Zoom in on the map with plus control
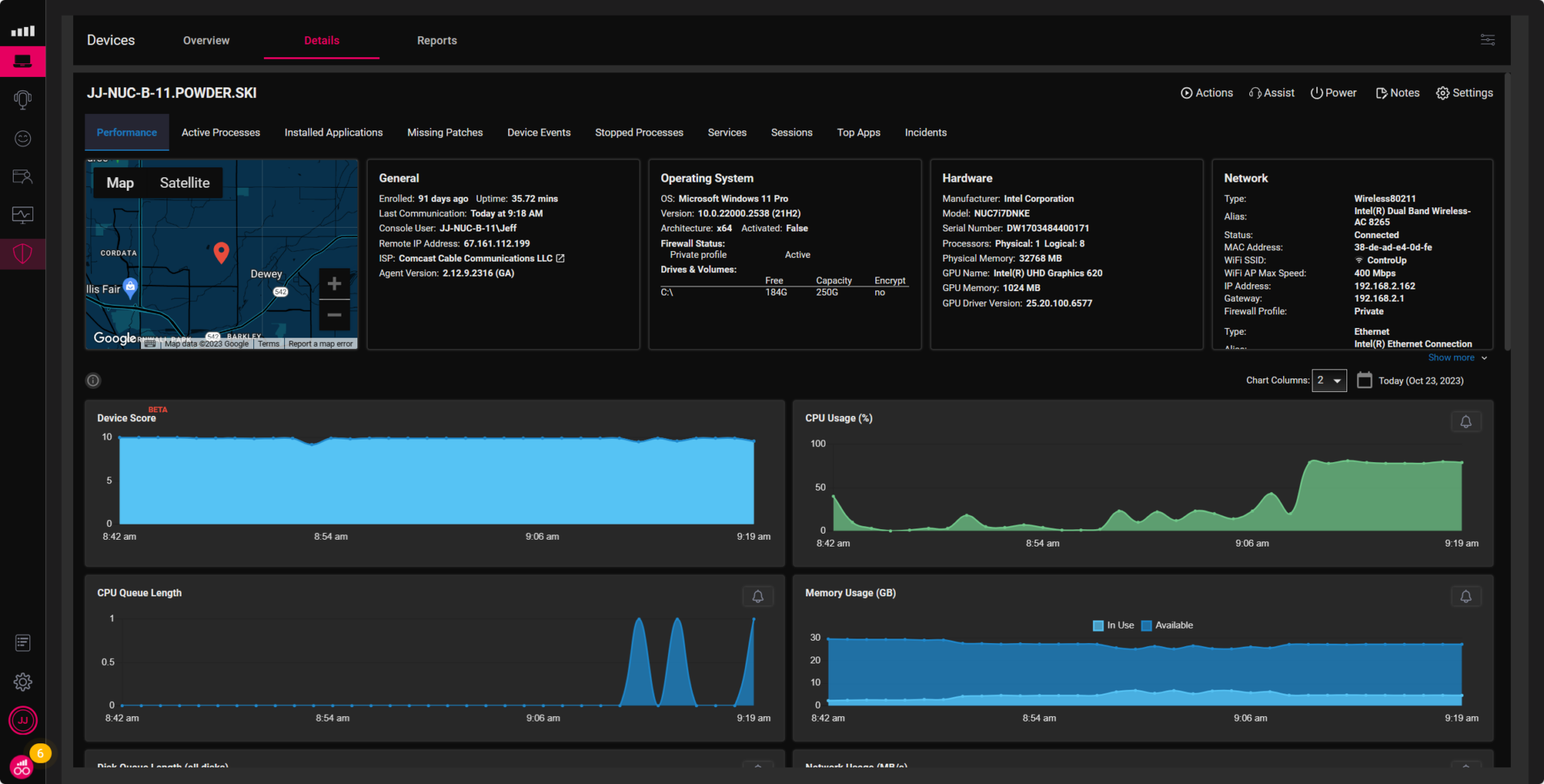The width and height of the screenshot is (1544, 784). [334, 283]
